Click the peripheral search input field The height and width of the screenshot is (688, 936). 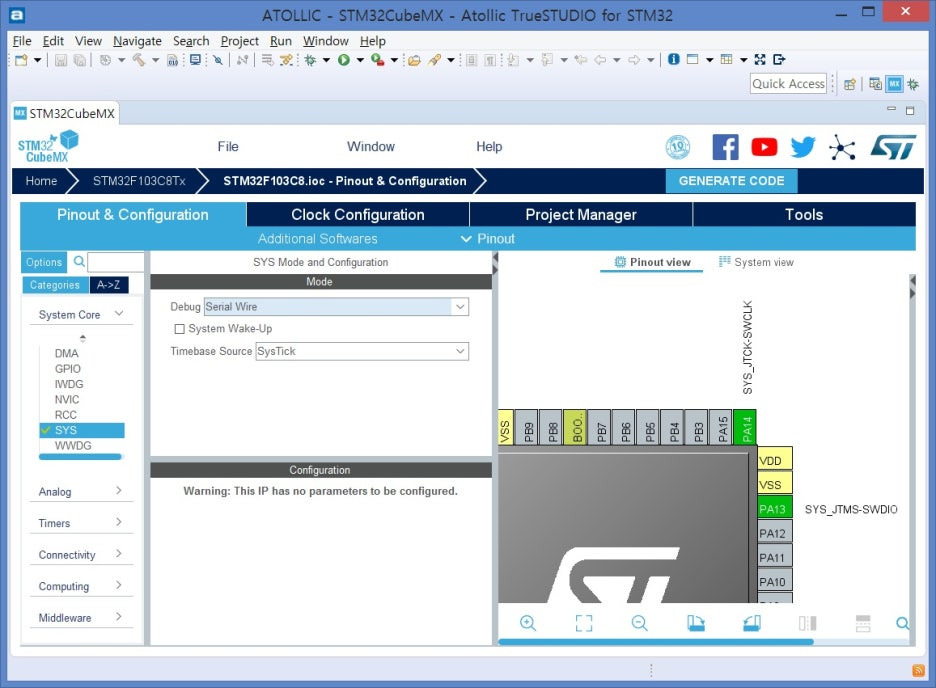pos(116,262)
